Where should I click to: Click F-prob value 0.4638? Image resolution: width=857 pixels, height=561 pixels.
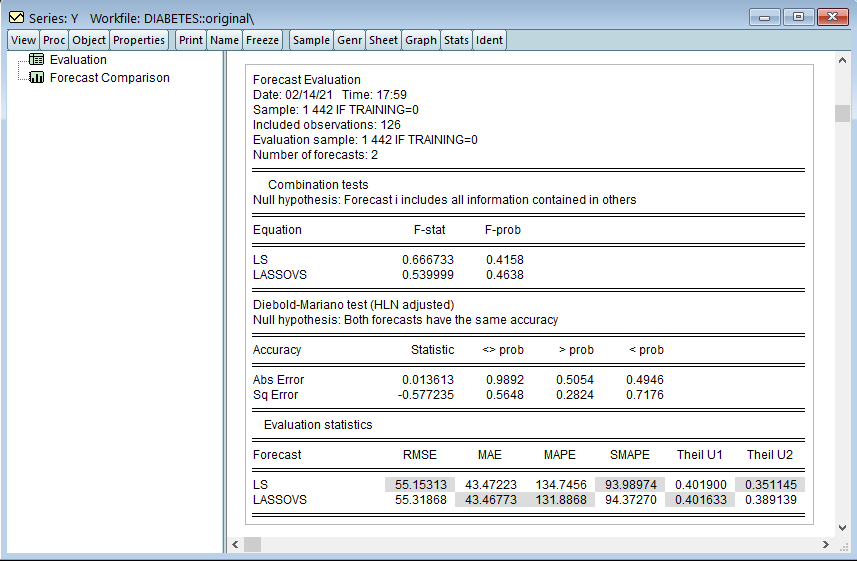(505, 274)
